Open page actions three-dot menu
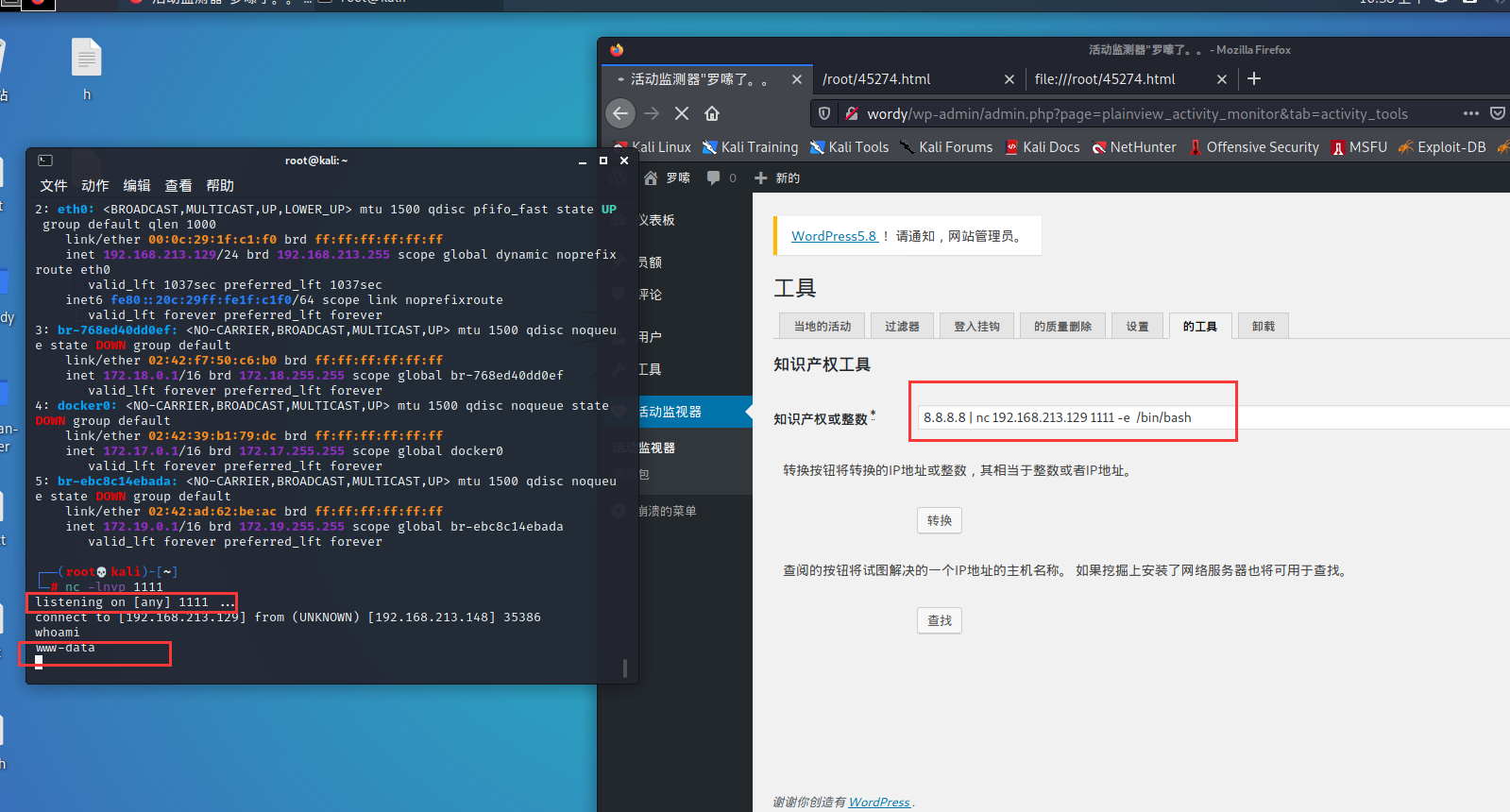This screenshot has width=1510, height=812. coord(1471,113)
